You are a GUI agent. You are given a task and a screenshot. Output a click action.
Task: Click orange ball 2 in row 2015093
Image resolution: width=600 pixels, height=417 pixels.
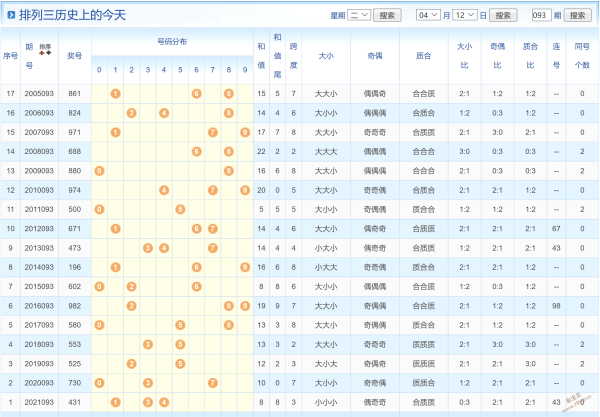[132, 287]
